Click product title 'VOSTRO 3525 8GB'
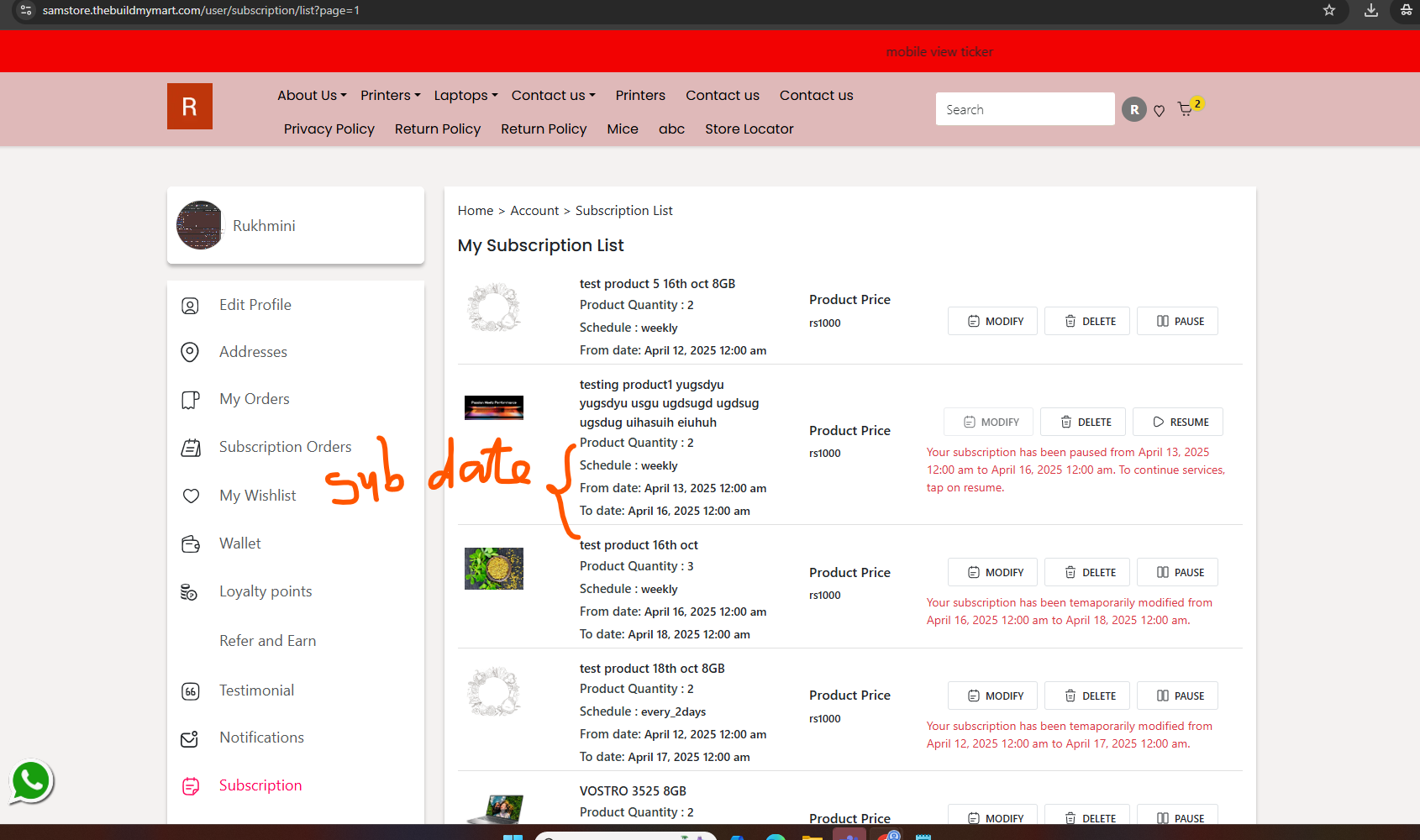Image resolution: width=1420 pixels, height=840 pixels. coord(633,791)
